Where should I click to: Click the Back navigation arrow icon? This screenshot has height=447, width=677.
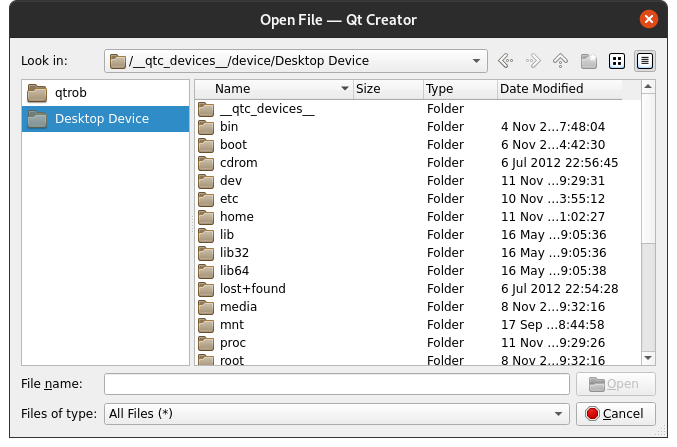pyautogui.click(x=506, y=60)
